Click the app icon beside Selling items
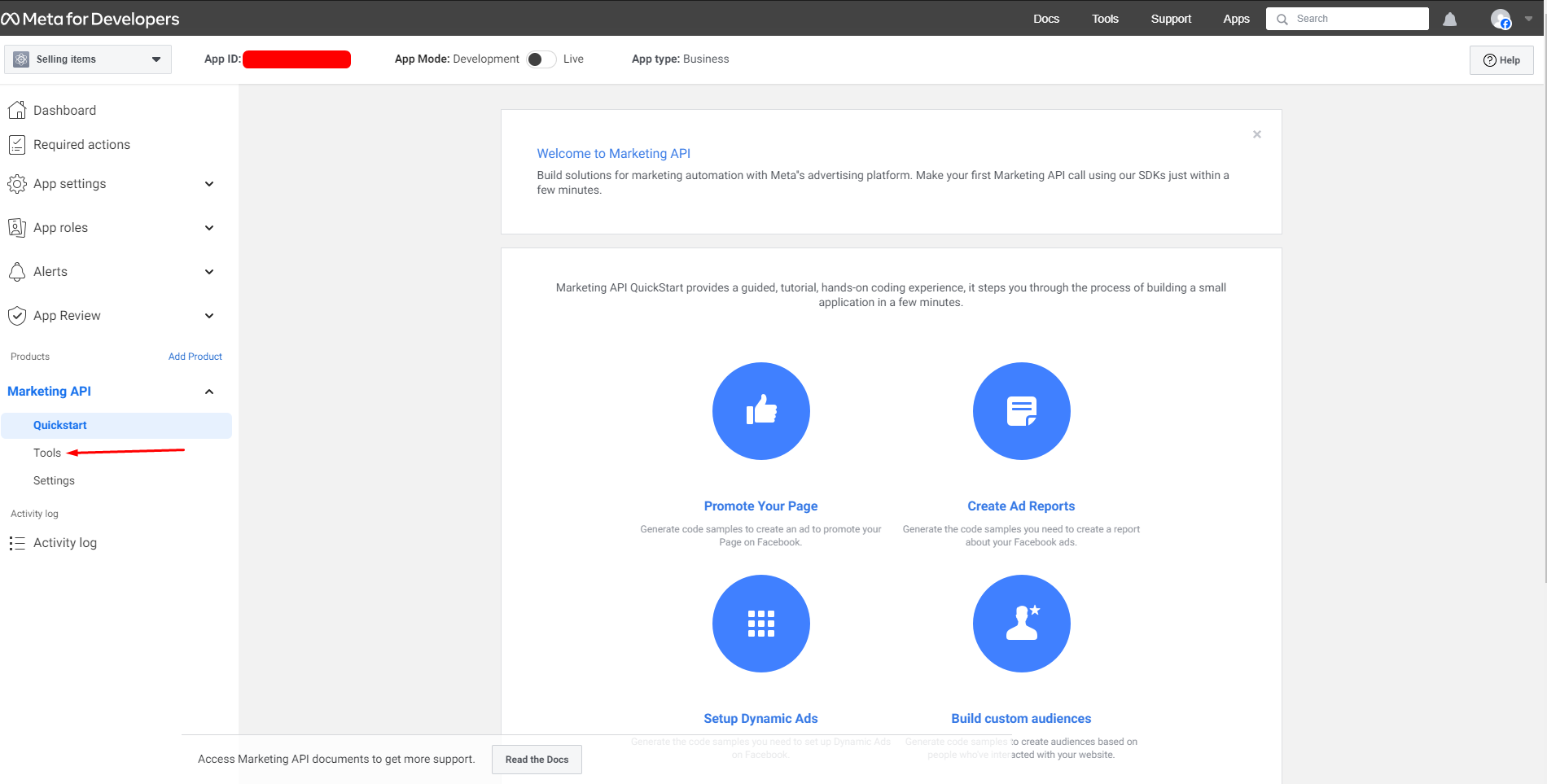 coord(21,59)
